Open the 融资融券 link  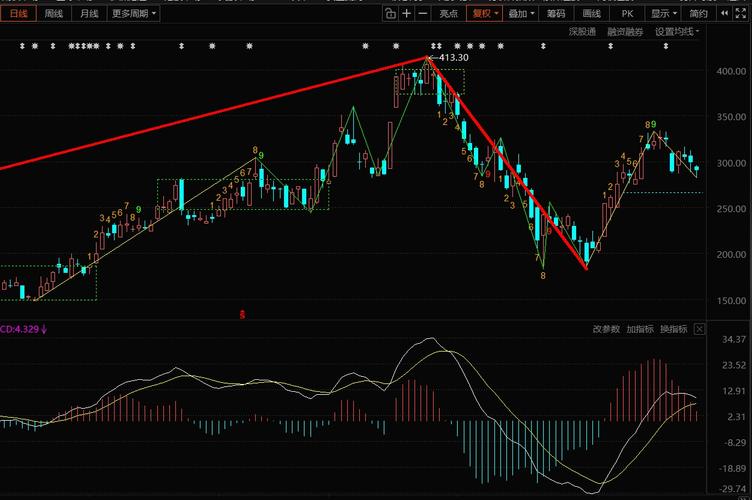(625, 32)
